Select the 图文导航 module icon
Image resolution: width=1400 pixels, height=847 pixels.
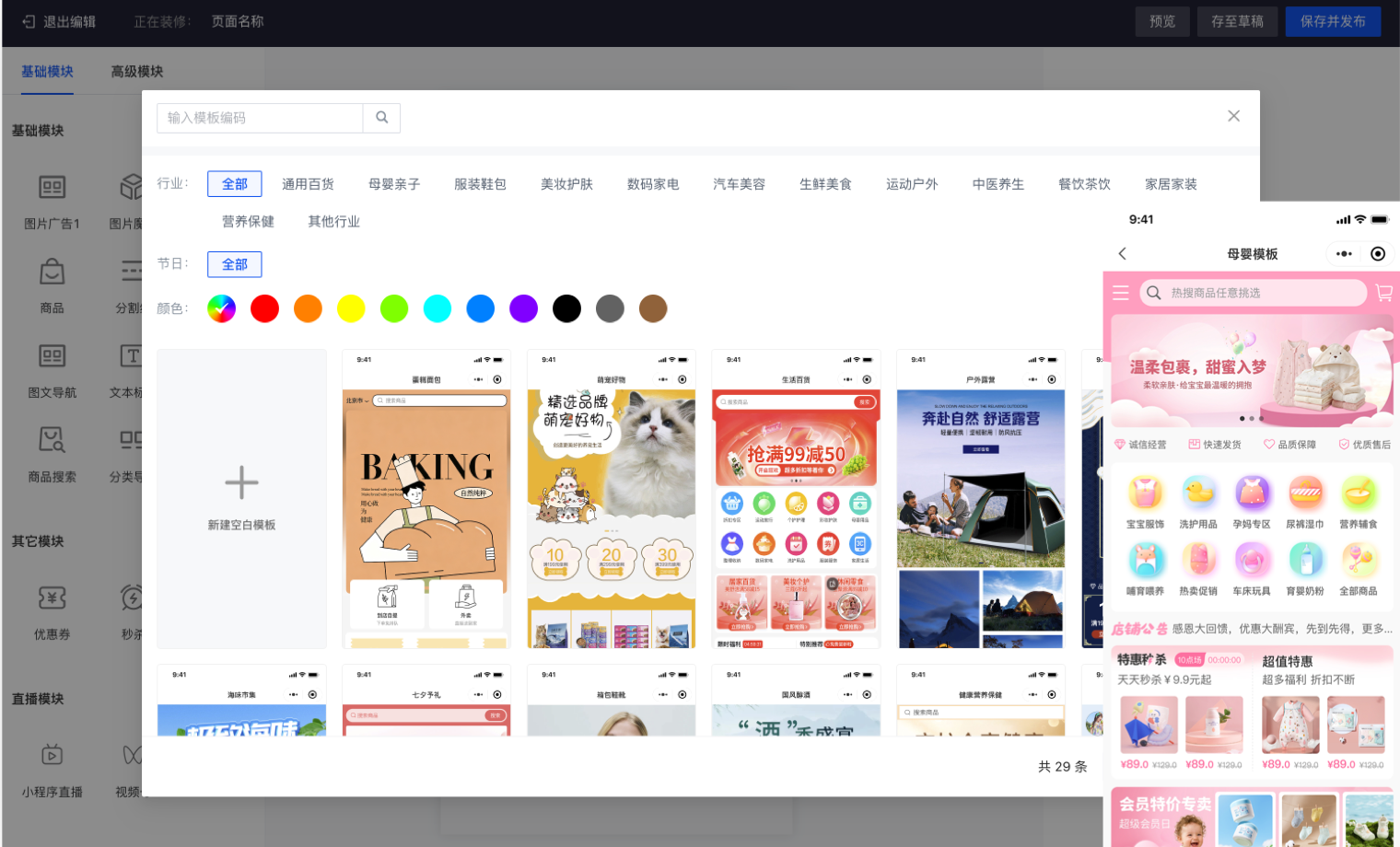click(x=52, y=356)
